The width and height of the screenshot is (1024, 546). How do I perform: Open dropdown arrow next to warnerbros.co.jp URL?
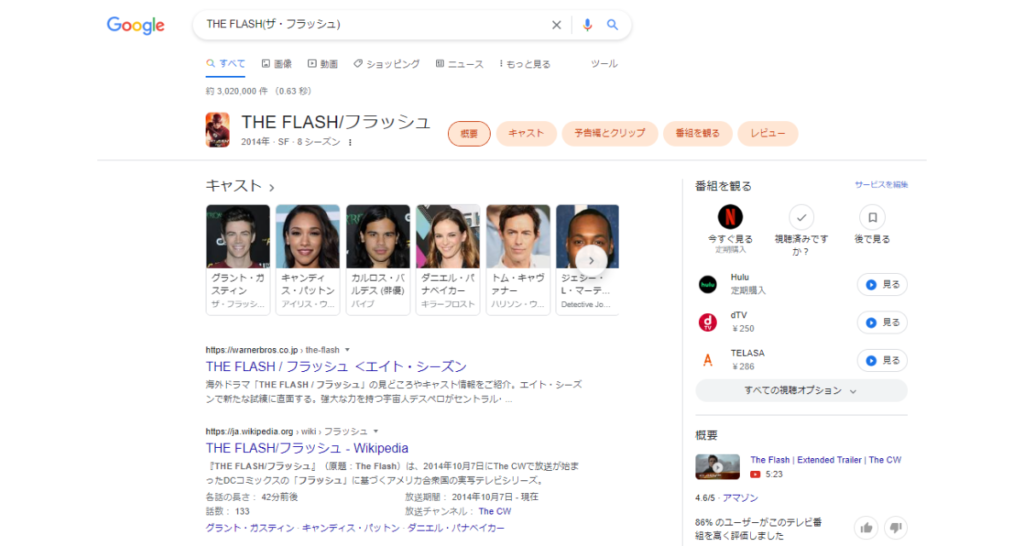(347, 350)
